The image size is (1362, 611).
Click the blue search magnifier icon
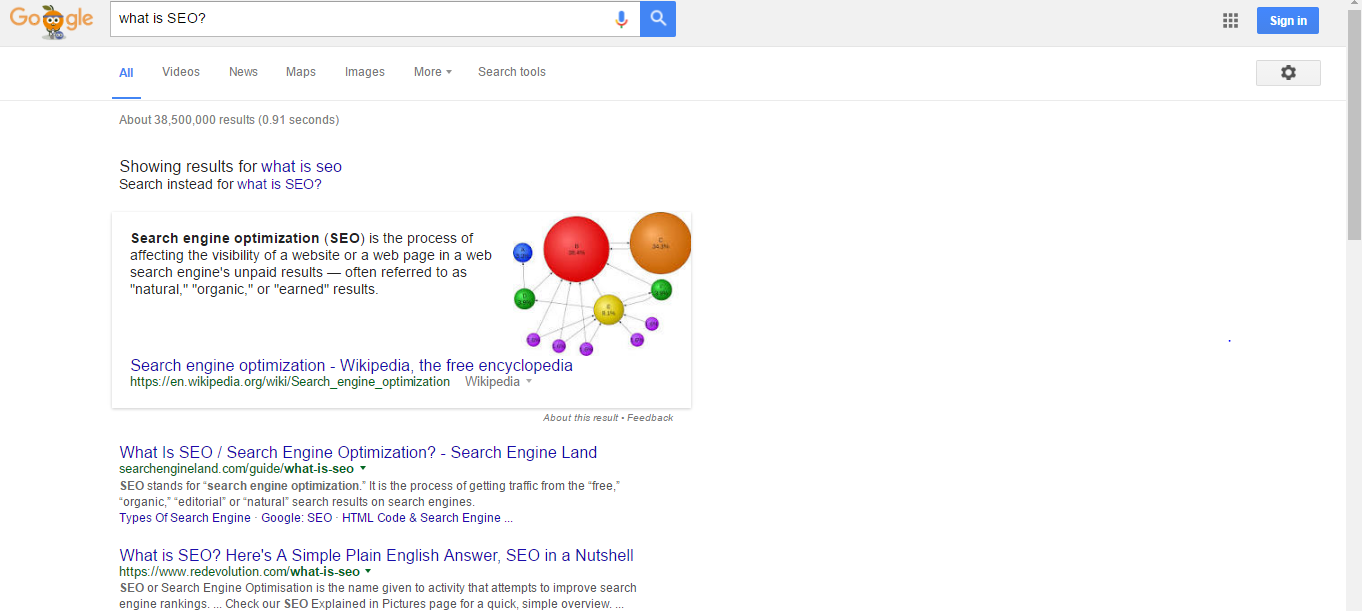(658, 18)
